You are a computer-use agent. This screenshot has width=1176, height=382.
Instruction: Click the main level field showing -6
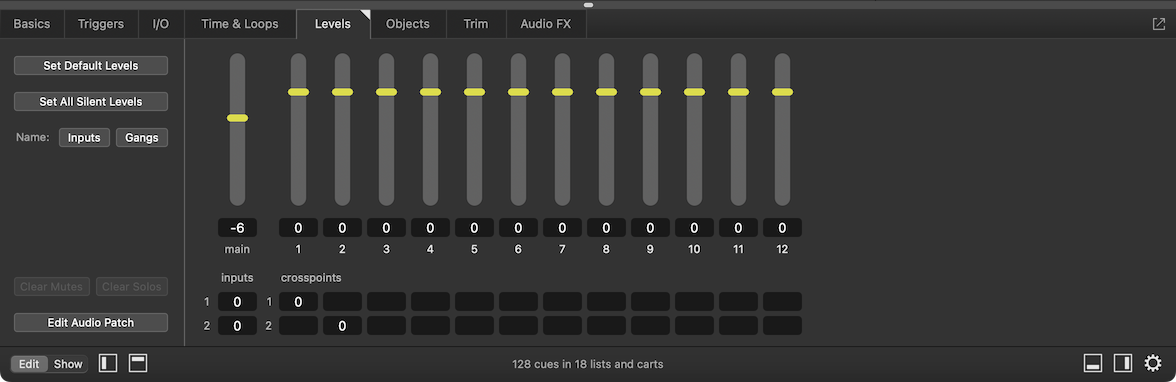[x=237, y=227]
